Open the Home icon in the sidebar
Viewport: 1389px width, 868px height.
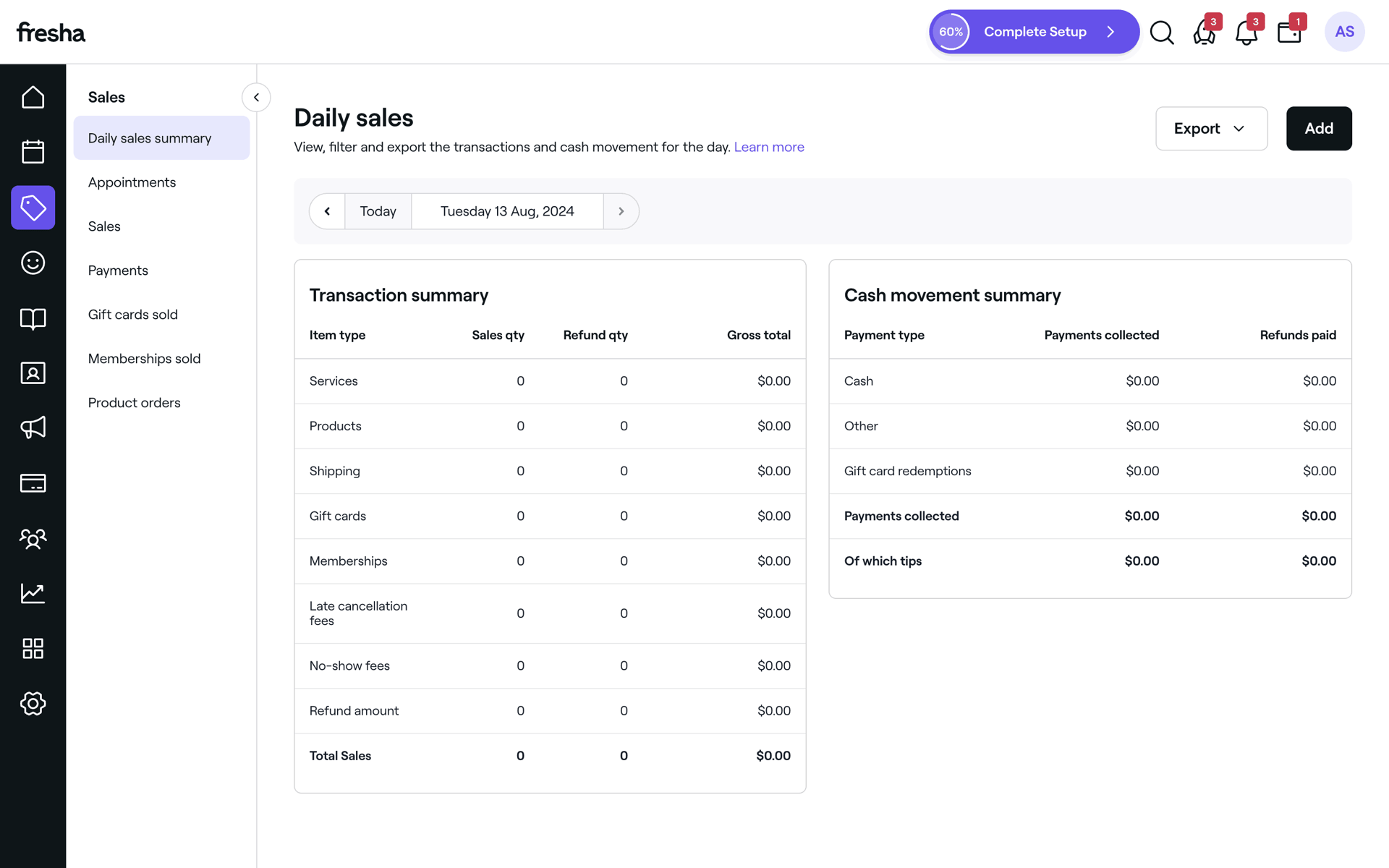33,97
